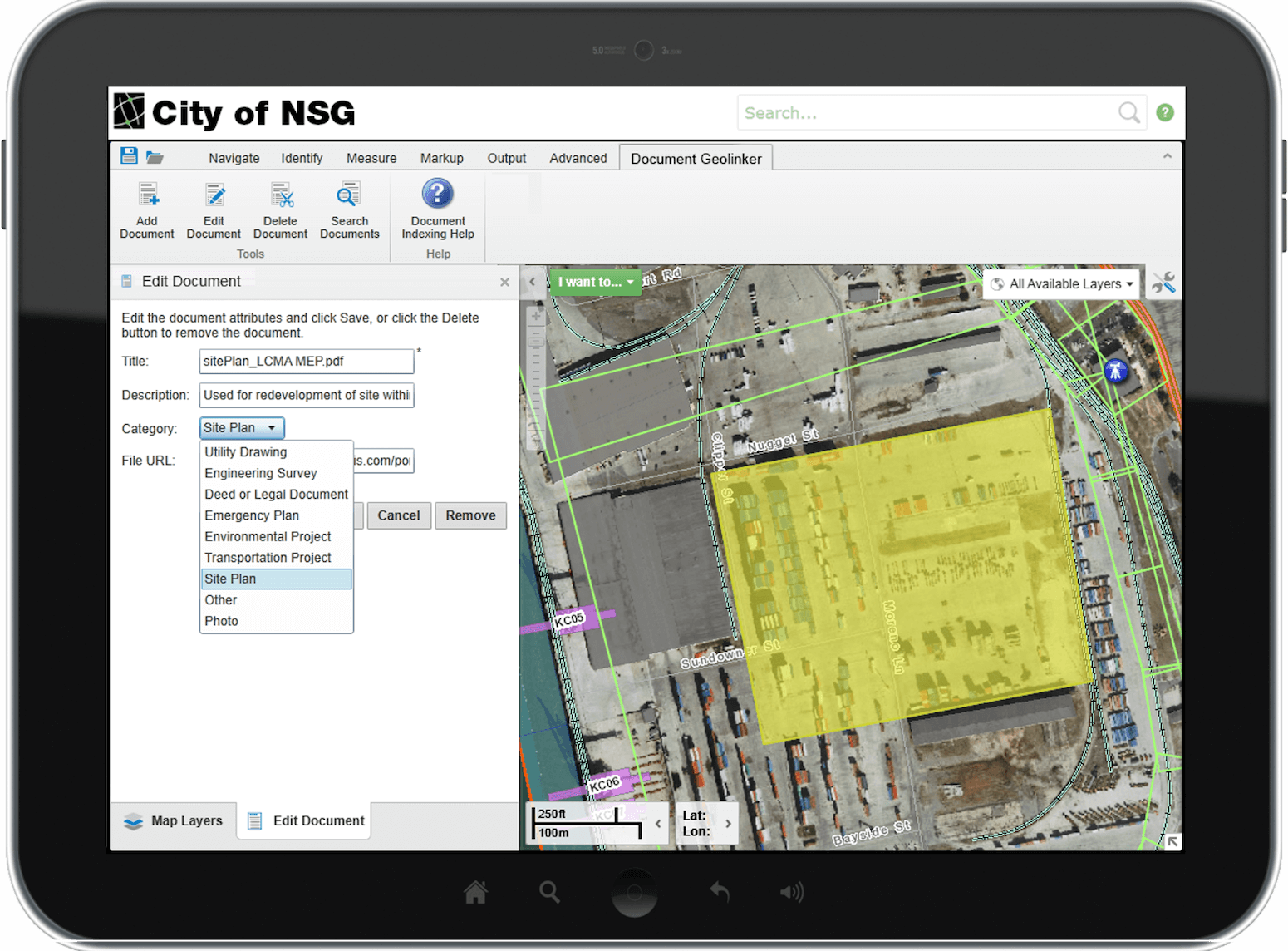The width and height of the screenshot is (1288, 951).
Task: Click the Add Document tool
Action: [147, 211]
